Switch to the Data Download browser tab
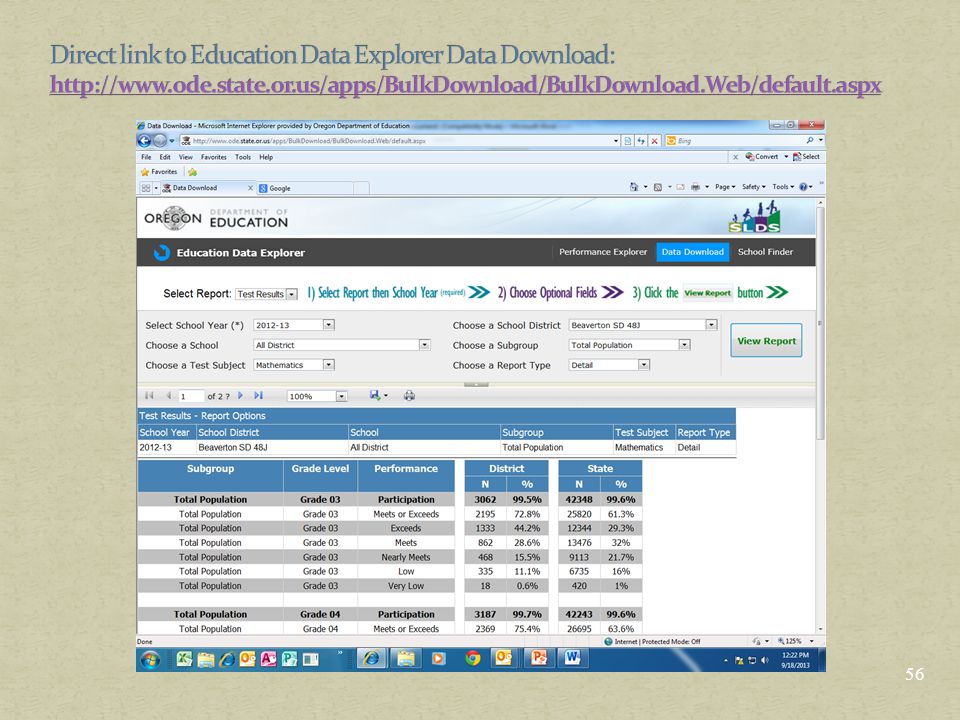Viewport: 960px width, 720px height. (x=208, y=188)
